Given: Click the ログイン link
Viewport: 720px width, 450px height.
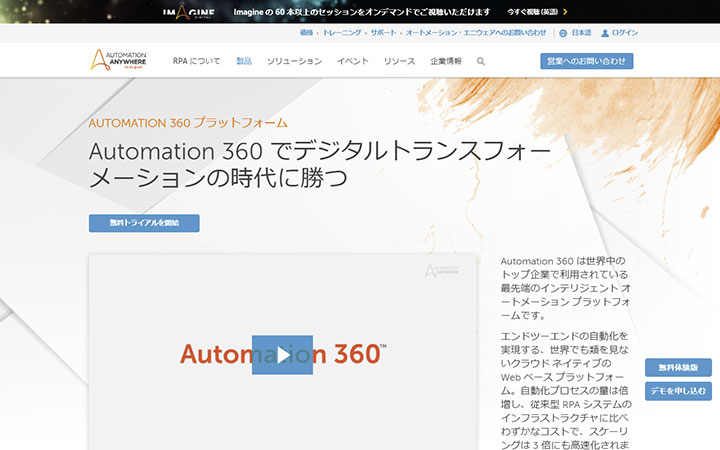Looking at the screenshot, I should [x=625, y=33].
